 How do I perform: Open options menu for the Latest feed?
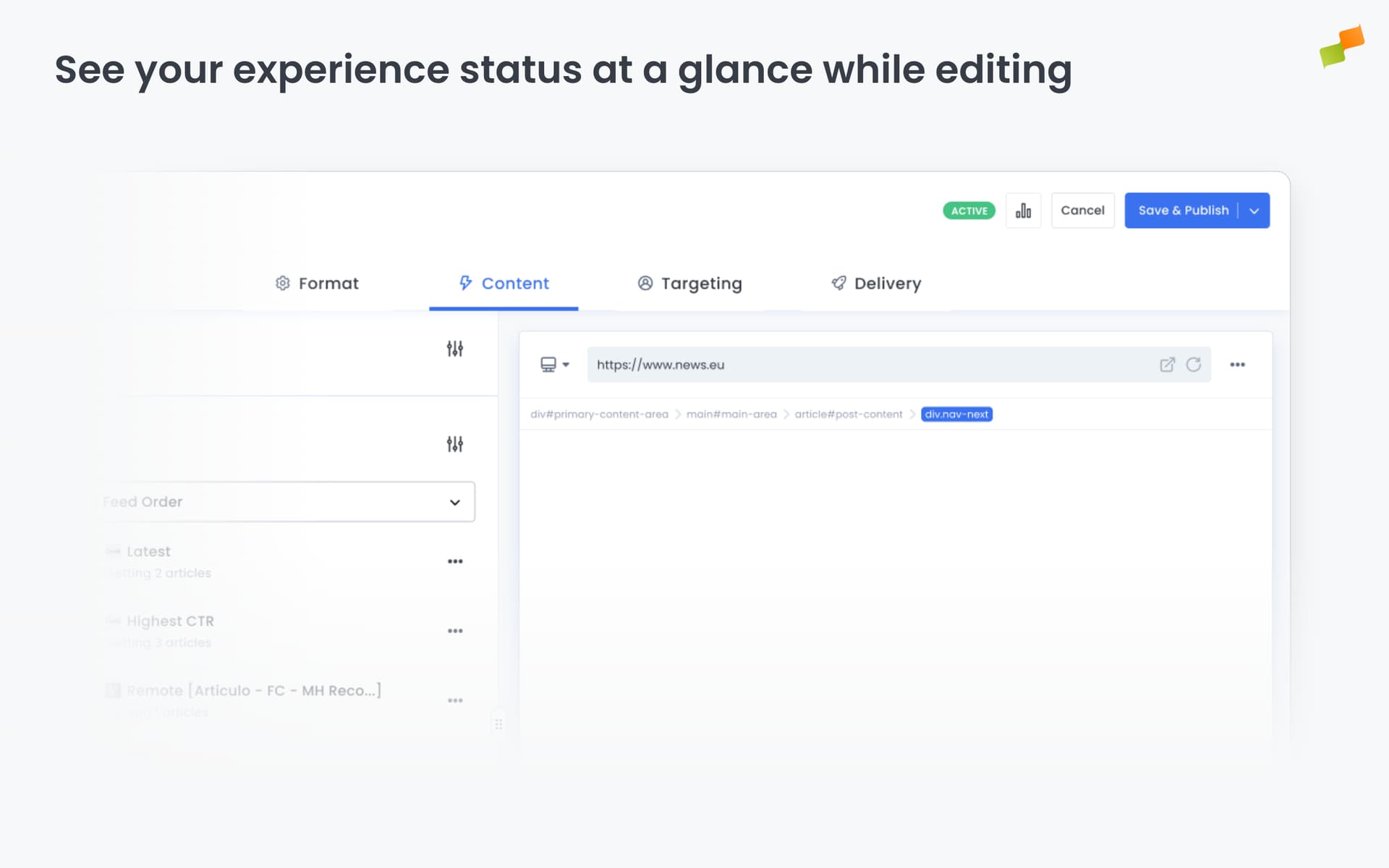(455, 561)
